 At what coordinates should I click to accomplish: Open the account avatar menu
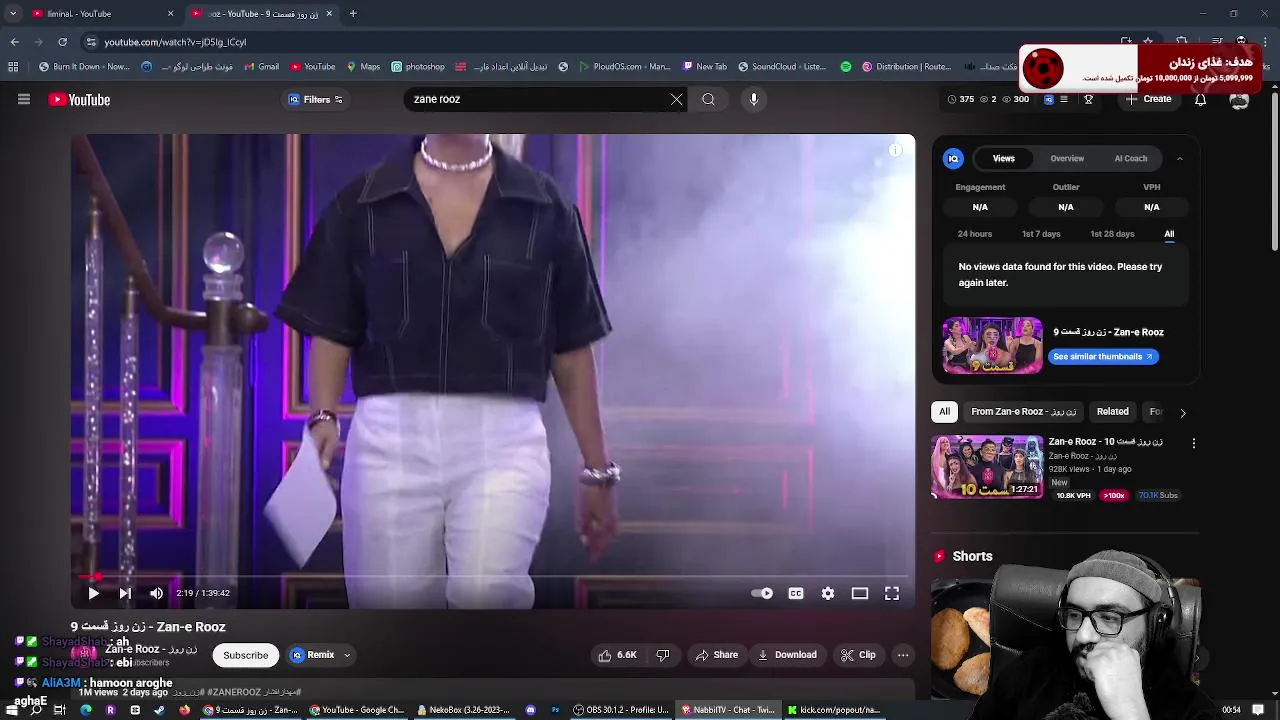click(x=1240, y=99)
